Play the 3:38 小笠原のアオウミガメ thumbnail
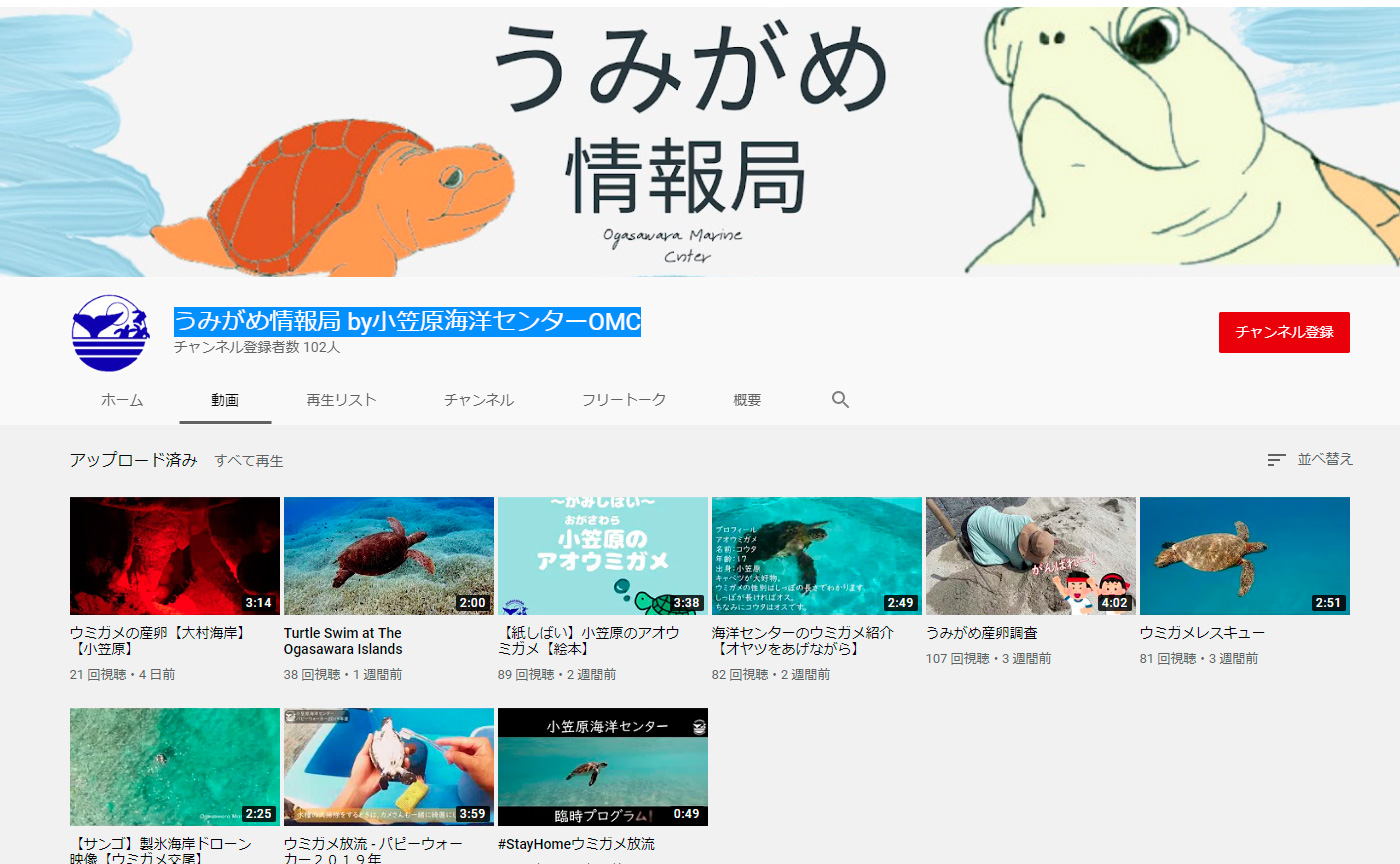 (x=603, y=556)
